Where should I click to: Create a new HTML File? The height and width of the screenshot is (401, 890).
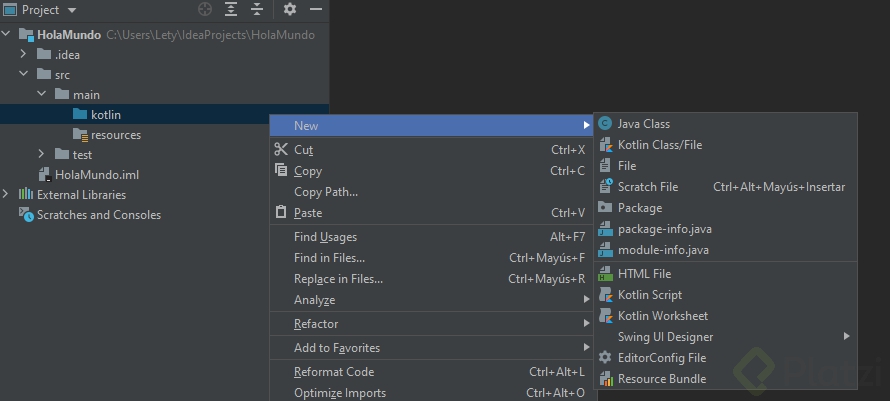tap(725, 274)
